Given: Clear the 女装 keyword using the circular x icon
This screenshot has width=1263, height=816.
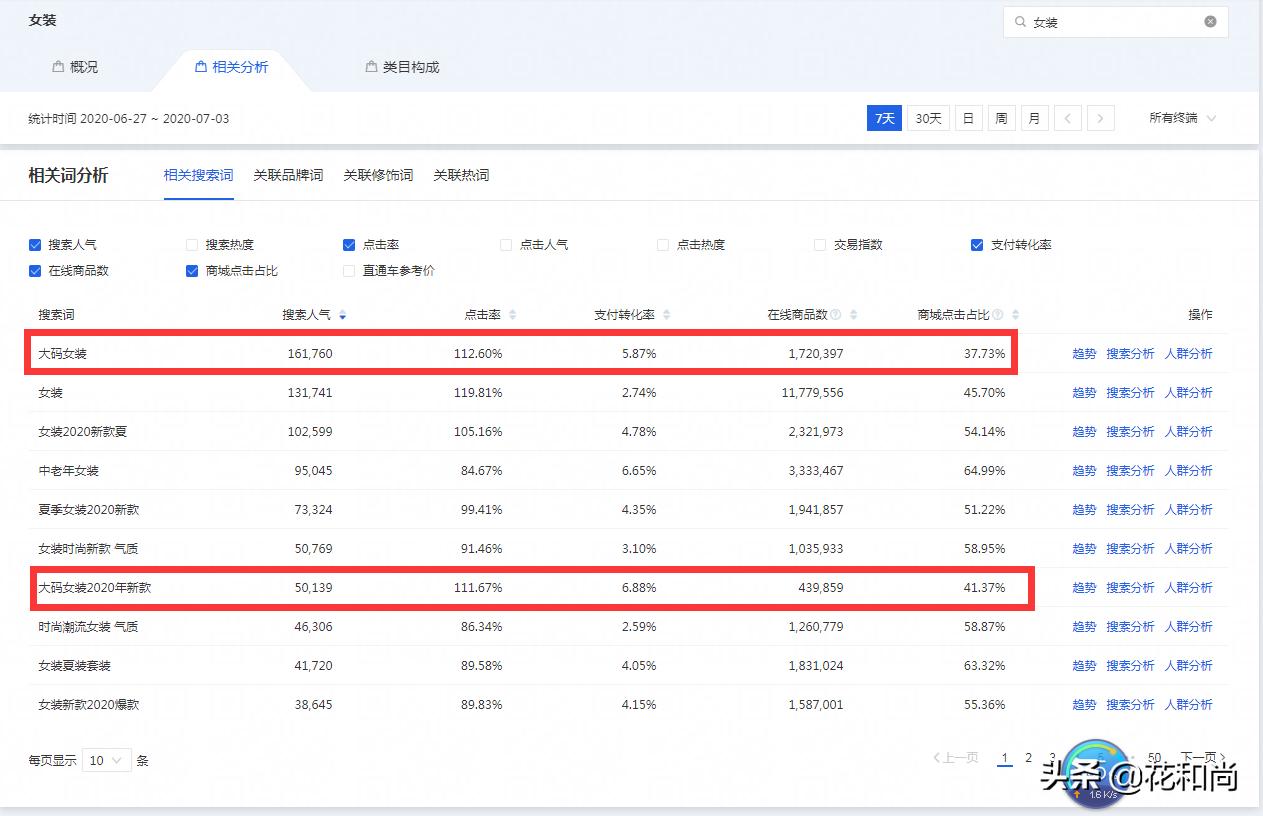Looking at the screenshot, I should click(1209, 21).
